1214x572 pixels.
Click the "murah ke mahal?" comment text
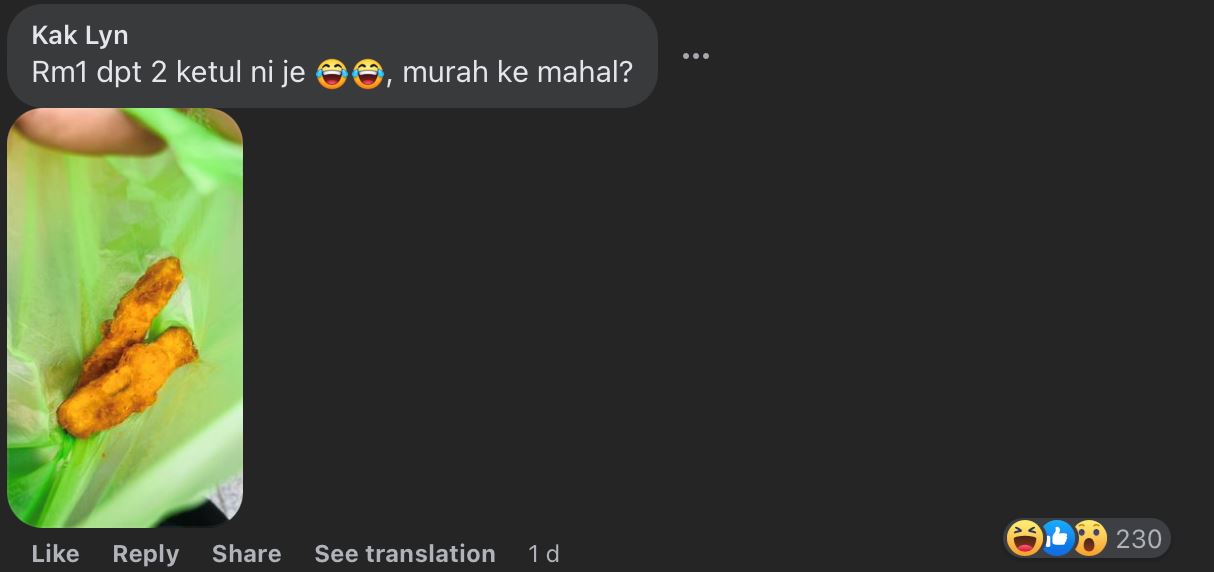(517, 73)
